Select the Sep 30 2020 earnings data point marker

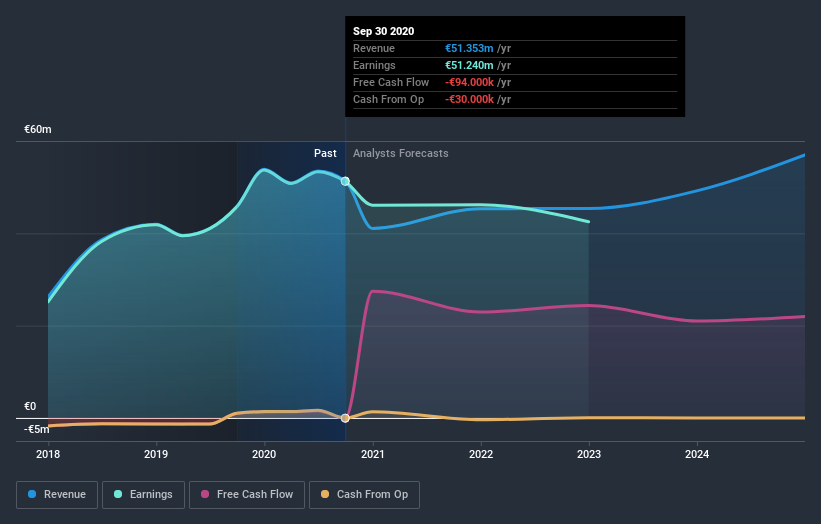pos(345,181)
